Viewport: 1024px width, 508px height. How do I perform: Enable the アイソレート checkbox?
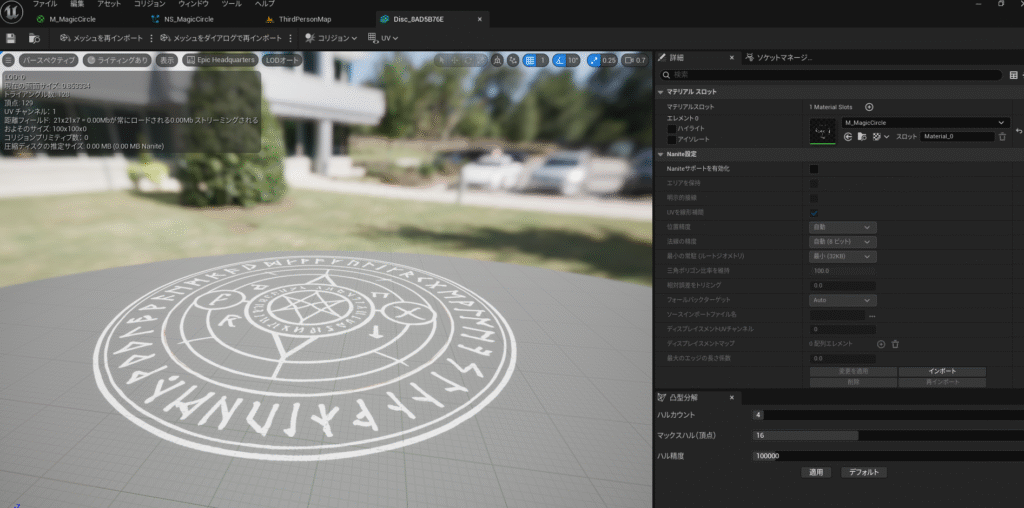pos(671,140)
